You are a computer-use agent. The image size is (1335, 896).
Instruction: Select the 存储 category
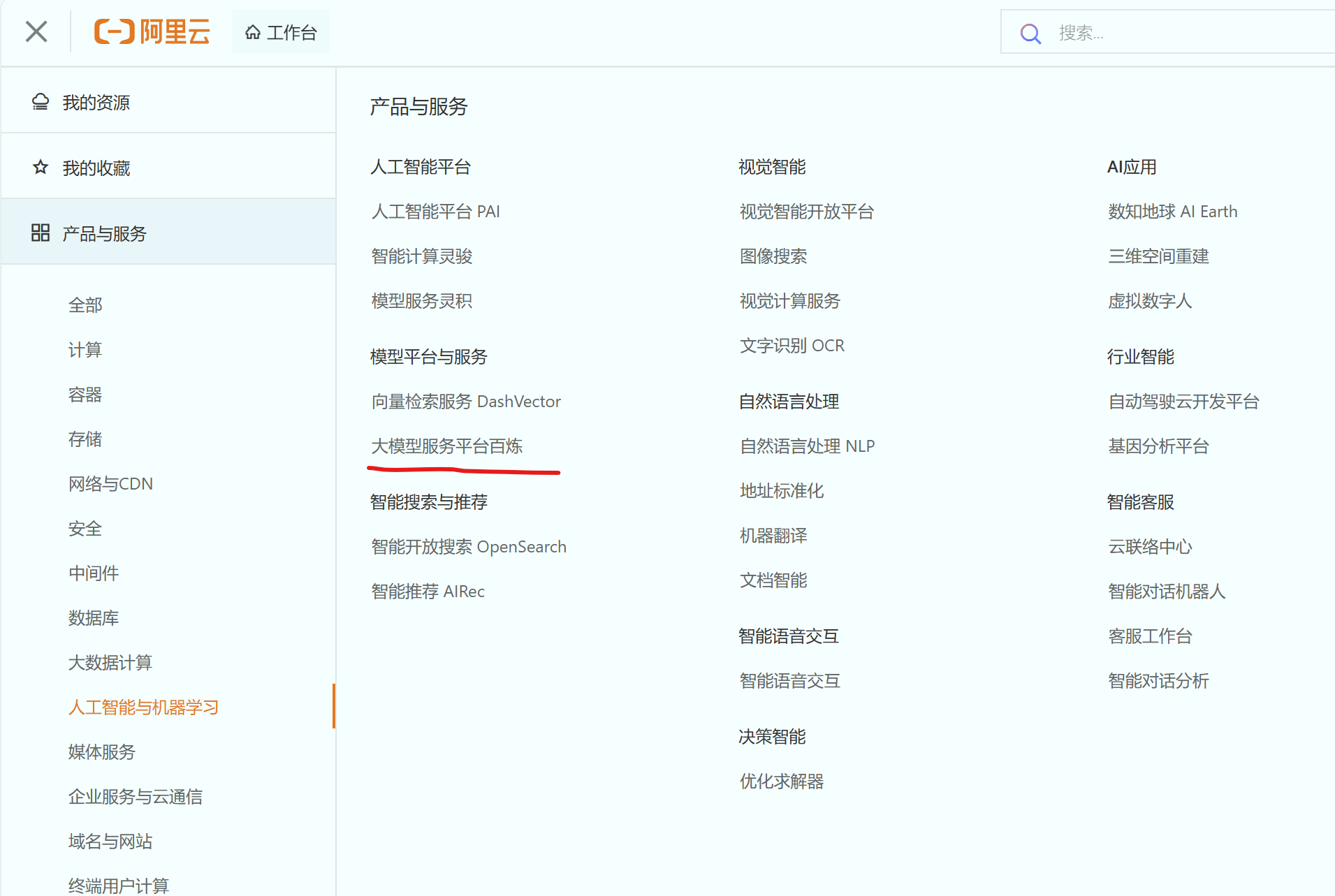click(85, 439)
